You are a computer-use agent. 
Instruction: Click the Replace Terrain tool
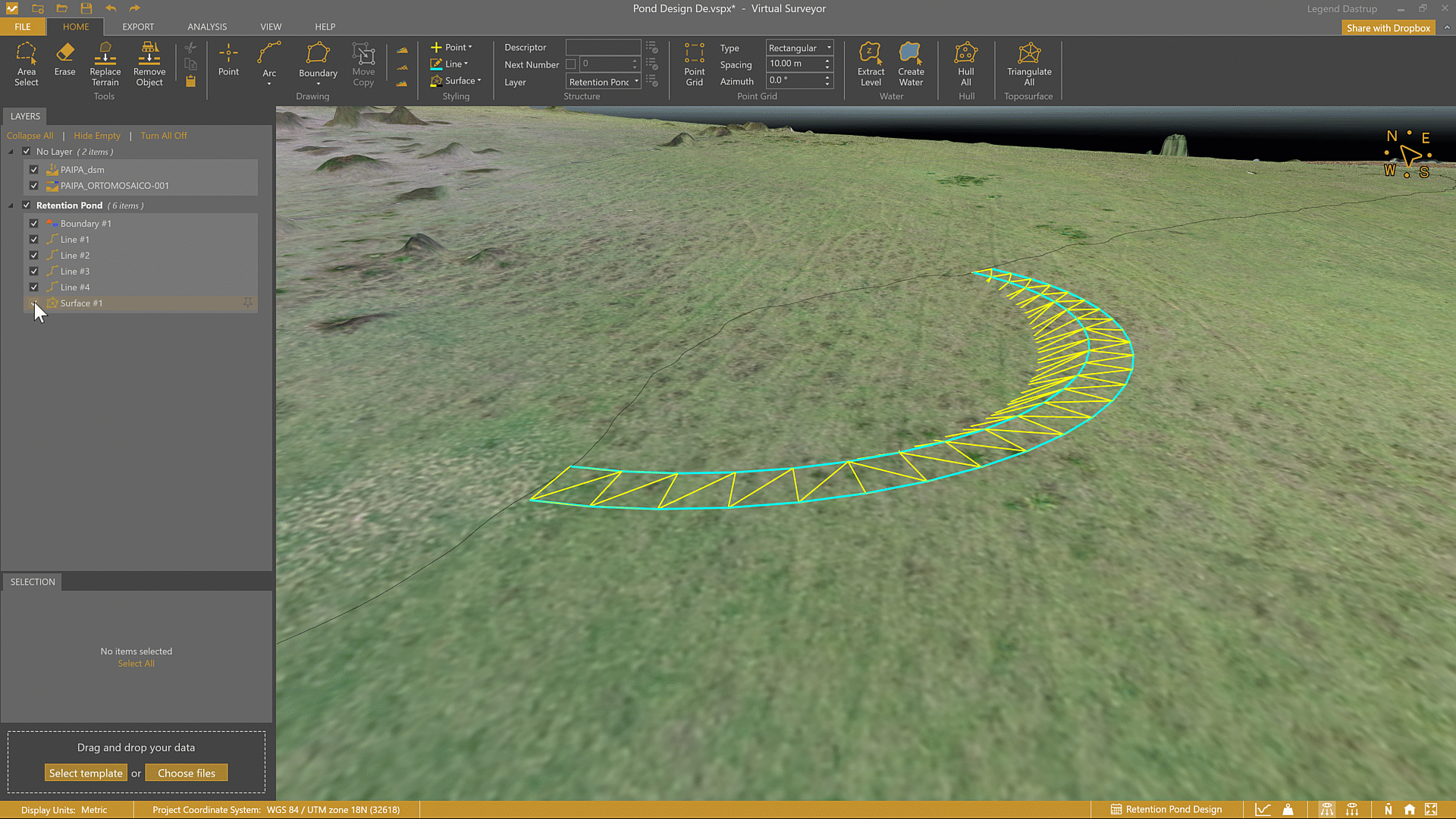pos(105,64)
